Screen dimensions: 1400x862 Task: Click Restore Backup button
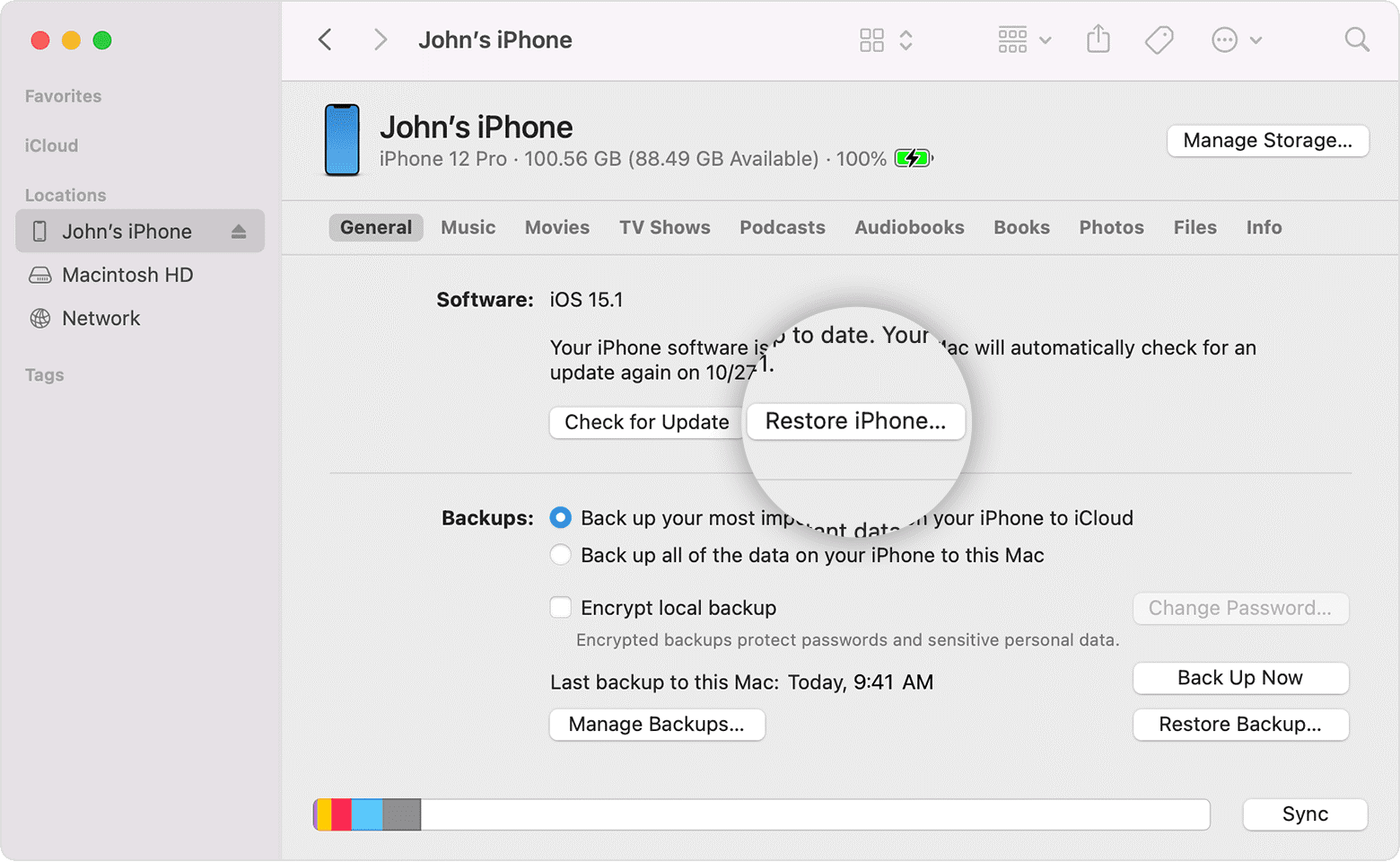click(1240, 725)
